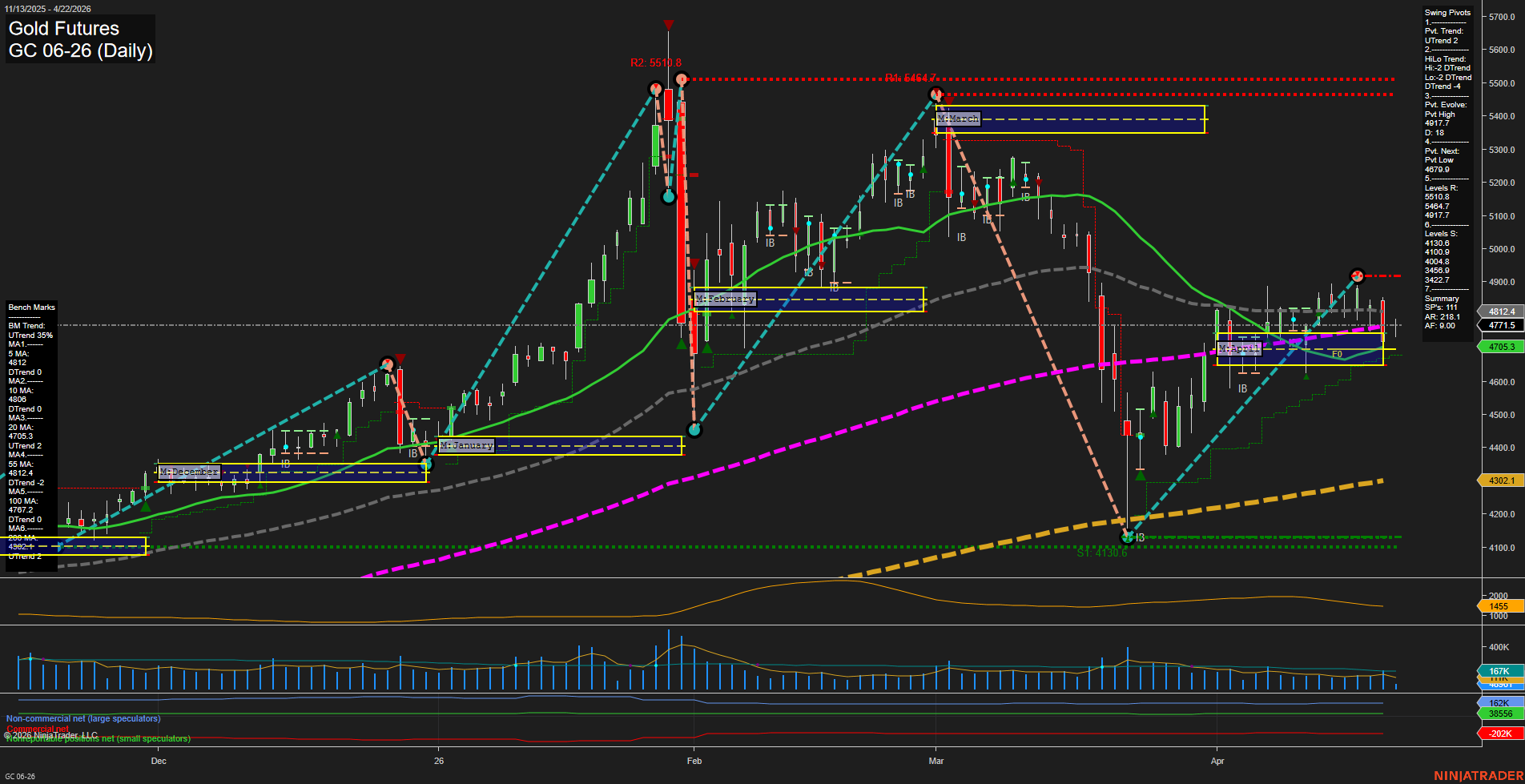
Task: Select the M:December range box label
Action: pyautogui.click(x=190, y=472)
